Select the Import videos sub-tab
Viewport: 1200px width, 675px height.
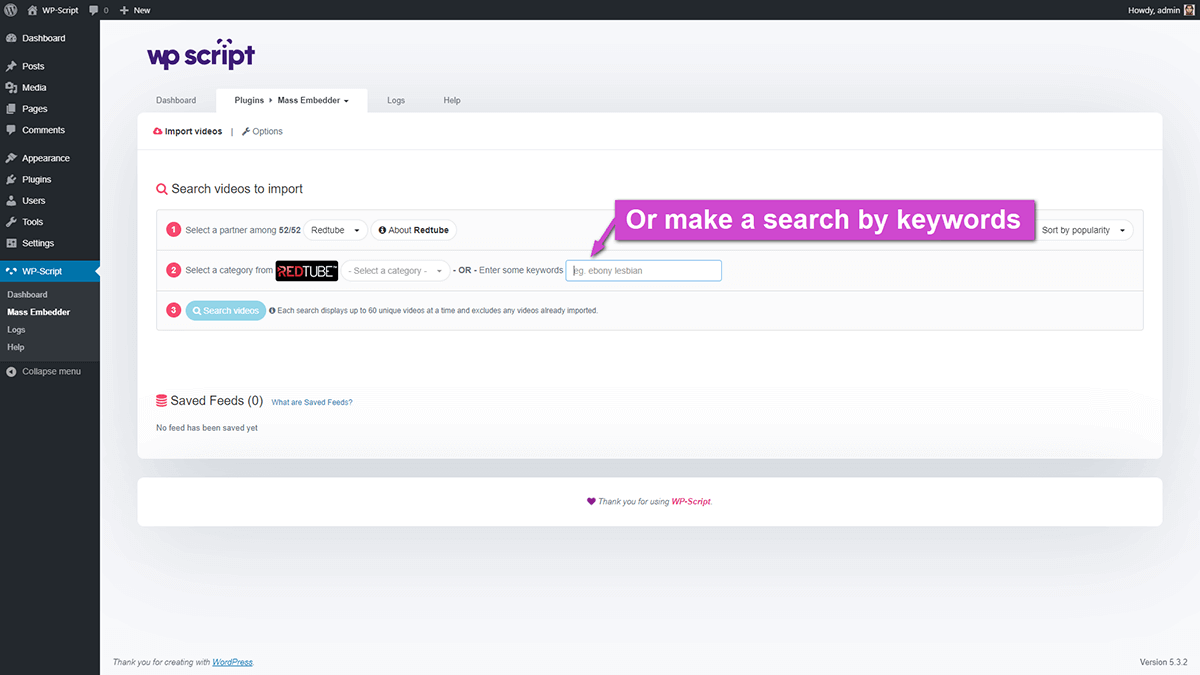click(x=188, y=131)
